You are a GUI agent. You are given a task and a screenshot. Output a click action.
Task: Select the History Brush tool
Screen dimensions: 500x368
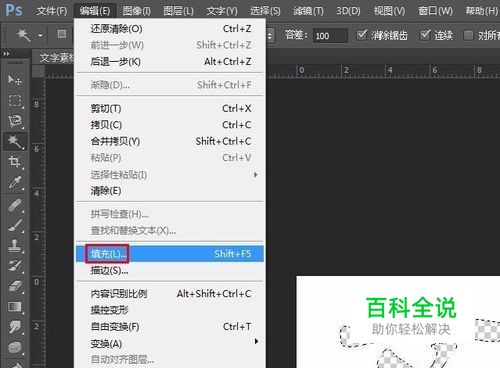[x=15, y=266]
